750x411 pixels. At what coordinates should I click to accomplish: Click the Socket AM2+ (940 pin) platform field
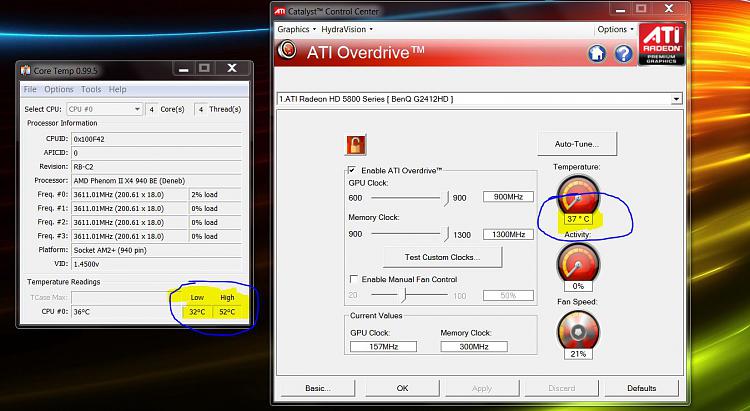157,250
